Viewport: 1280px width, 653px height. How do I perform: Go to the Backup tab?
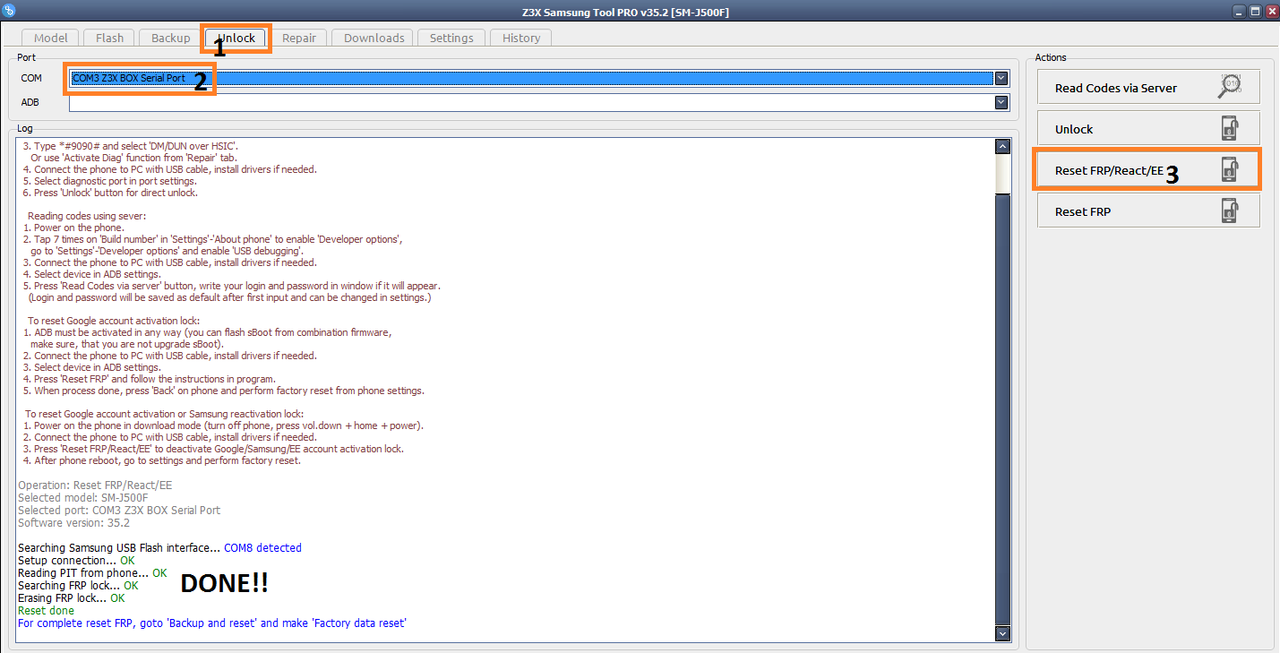click(x=171, y=38)
